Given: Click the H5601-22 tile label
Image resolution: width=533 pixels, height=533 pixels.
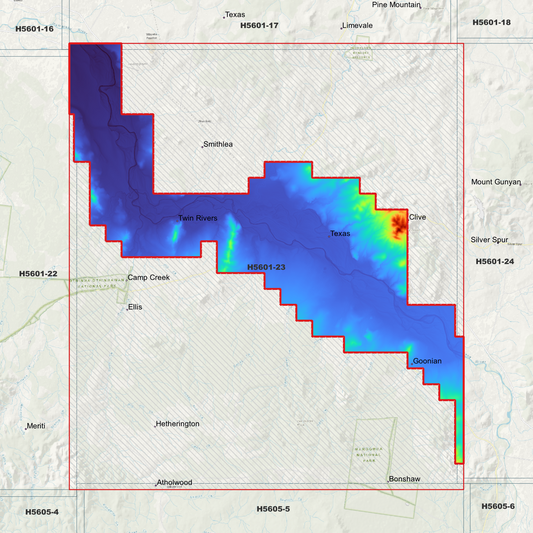Looking at the screenshot, I should [x=38, y=274].
